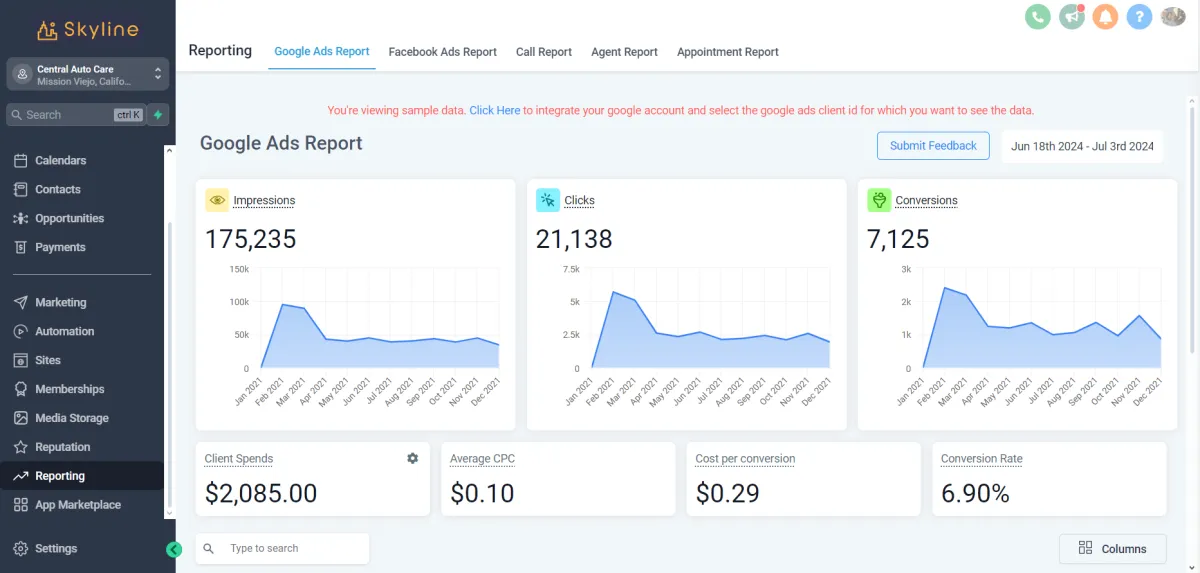Screen dimensions: 1200x573
Task: Click the Submit Feedback button
Action: pos(933,146)
